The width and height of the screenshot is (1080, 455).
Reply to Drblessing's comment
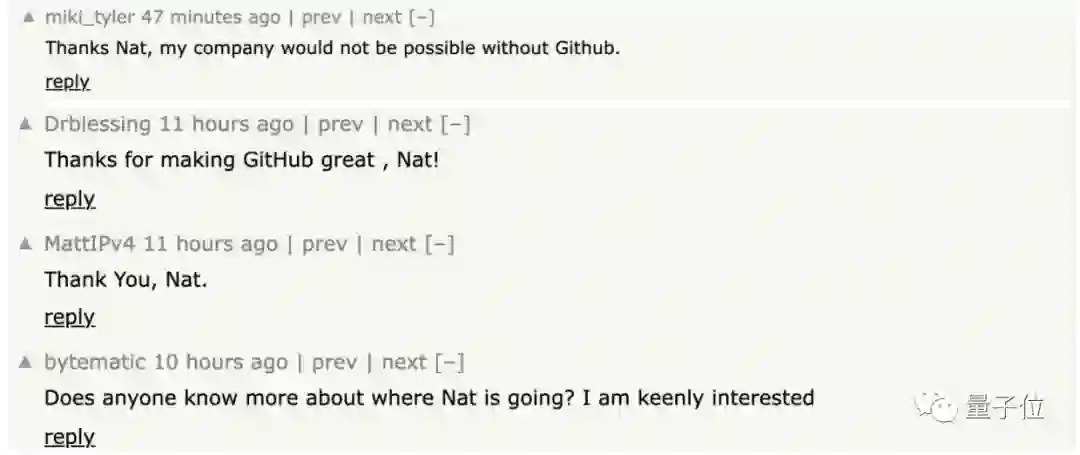click(x=69, y=199)
